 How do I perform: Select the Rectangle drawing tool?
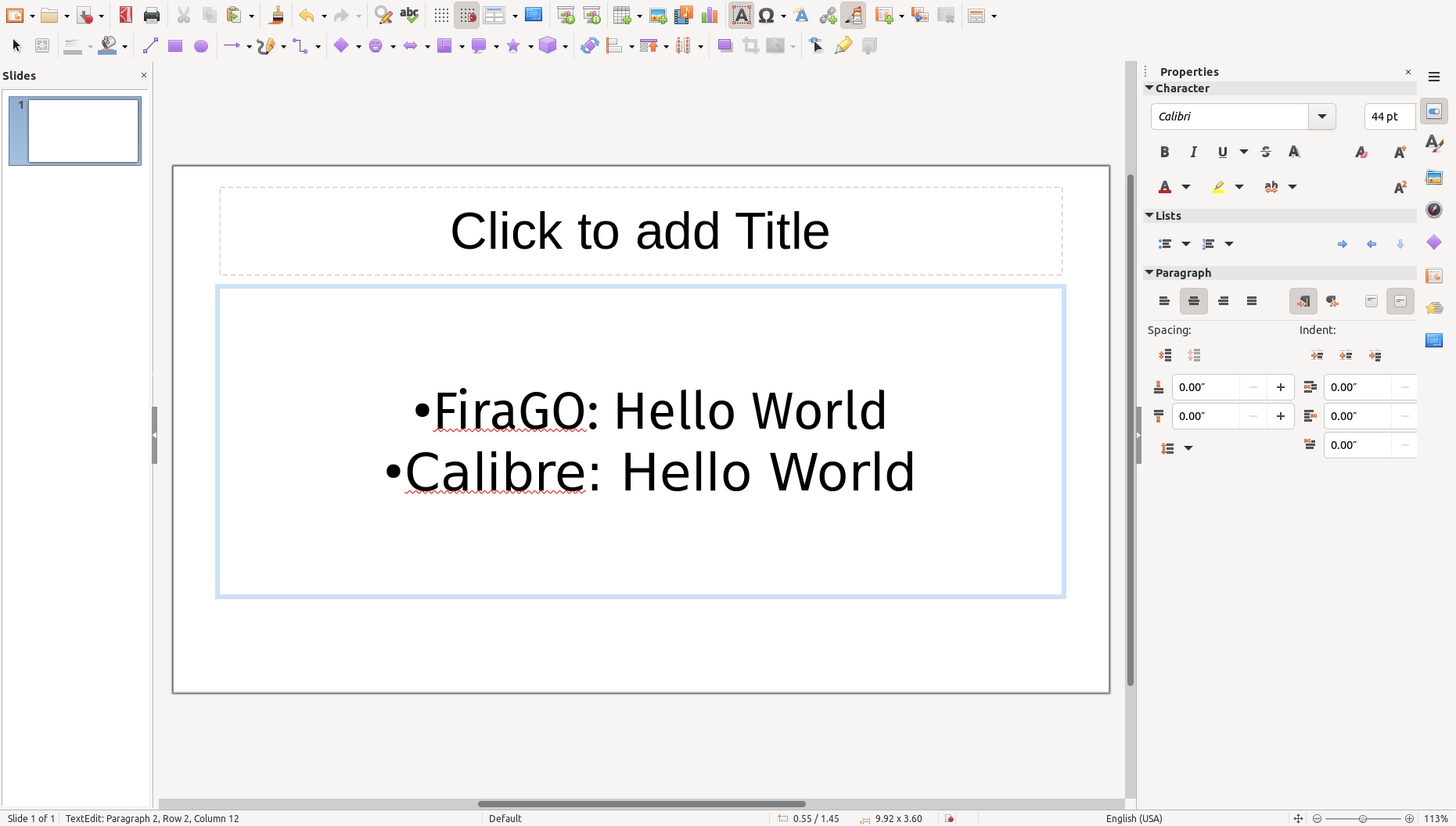pos(175,46)
